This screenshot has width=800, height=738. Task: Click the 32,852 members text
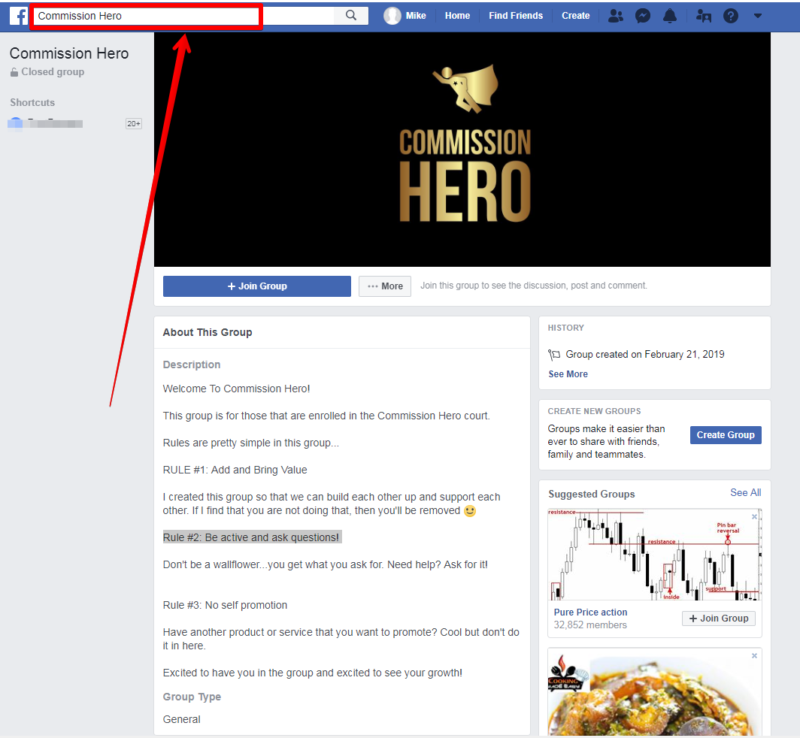(x=590, y=625)
